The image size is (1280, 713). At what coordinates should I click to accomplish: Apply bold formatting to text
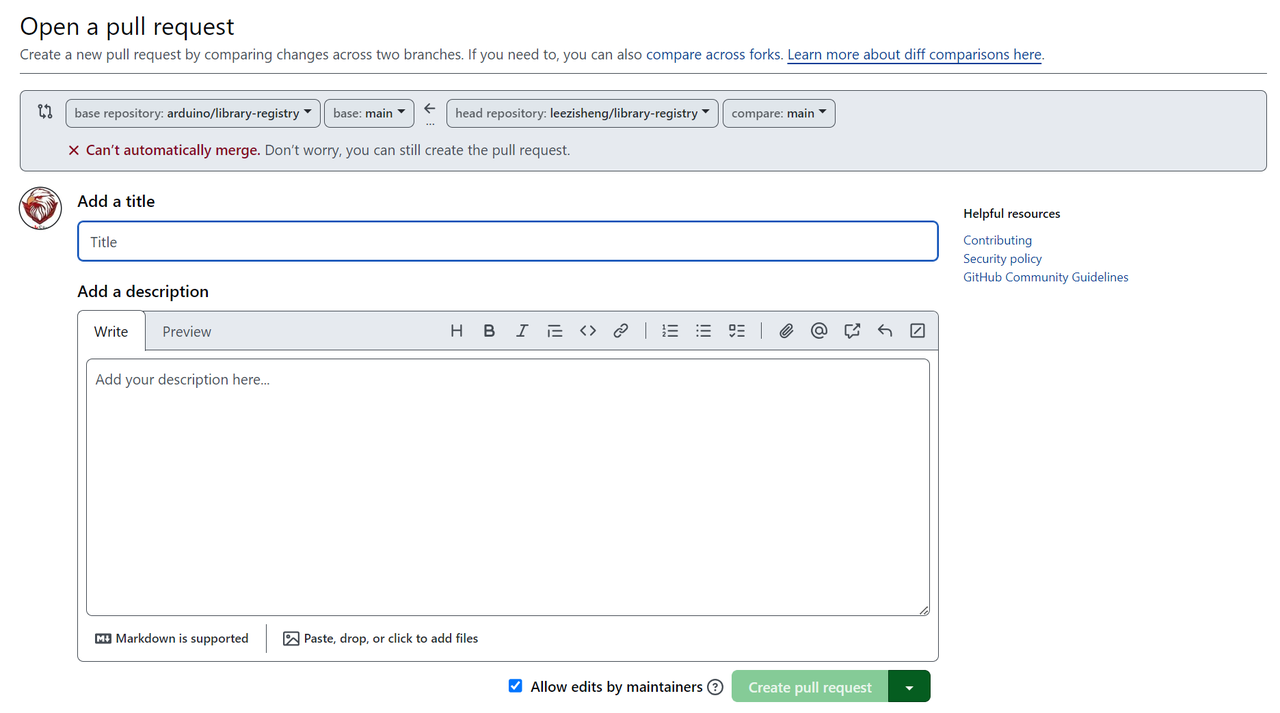489,331
